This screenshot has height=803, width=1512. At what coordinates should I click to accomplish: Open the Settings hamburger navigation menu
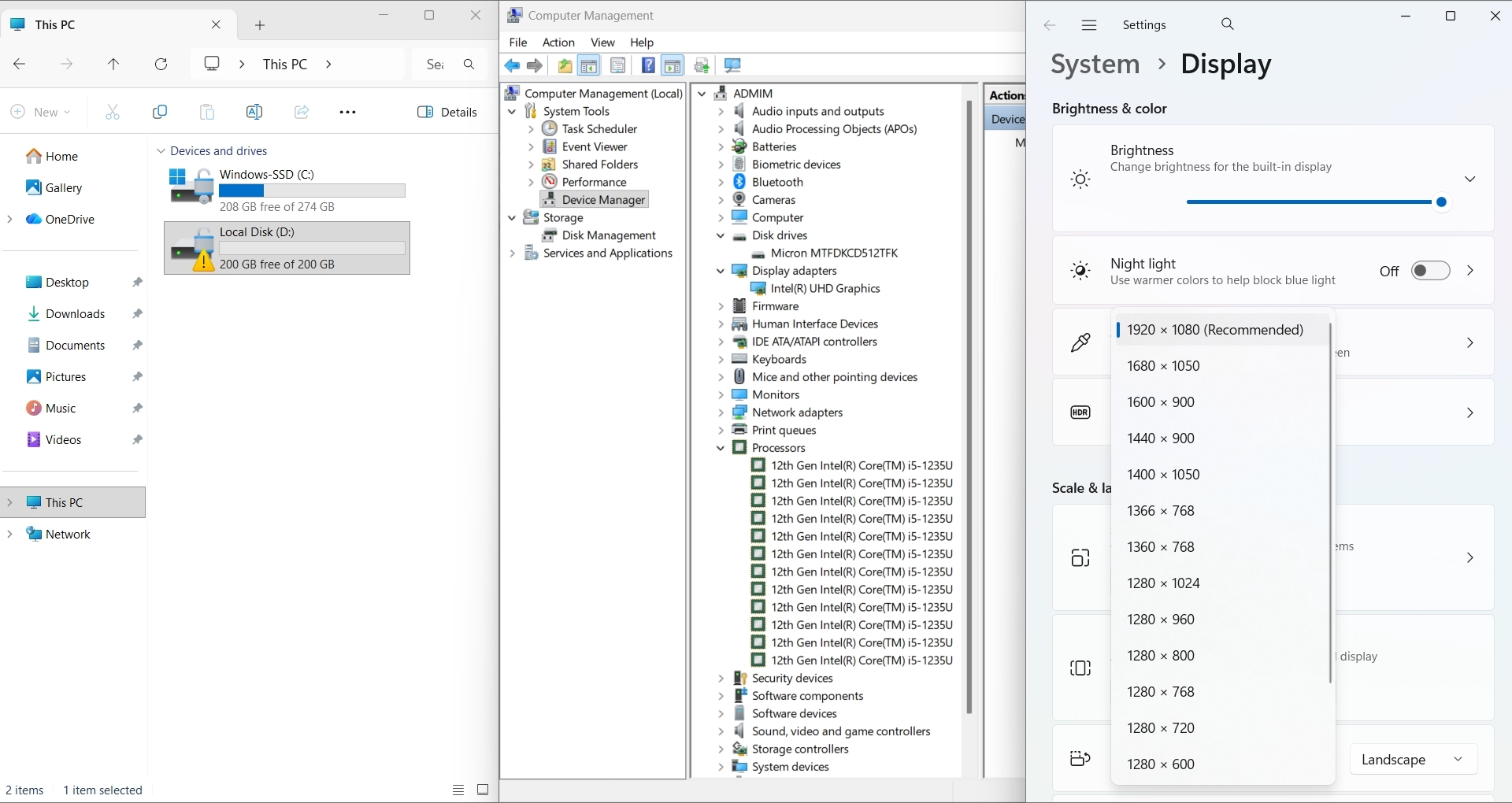point(1089,25)
